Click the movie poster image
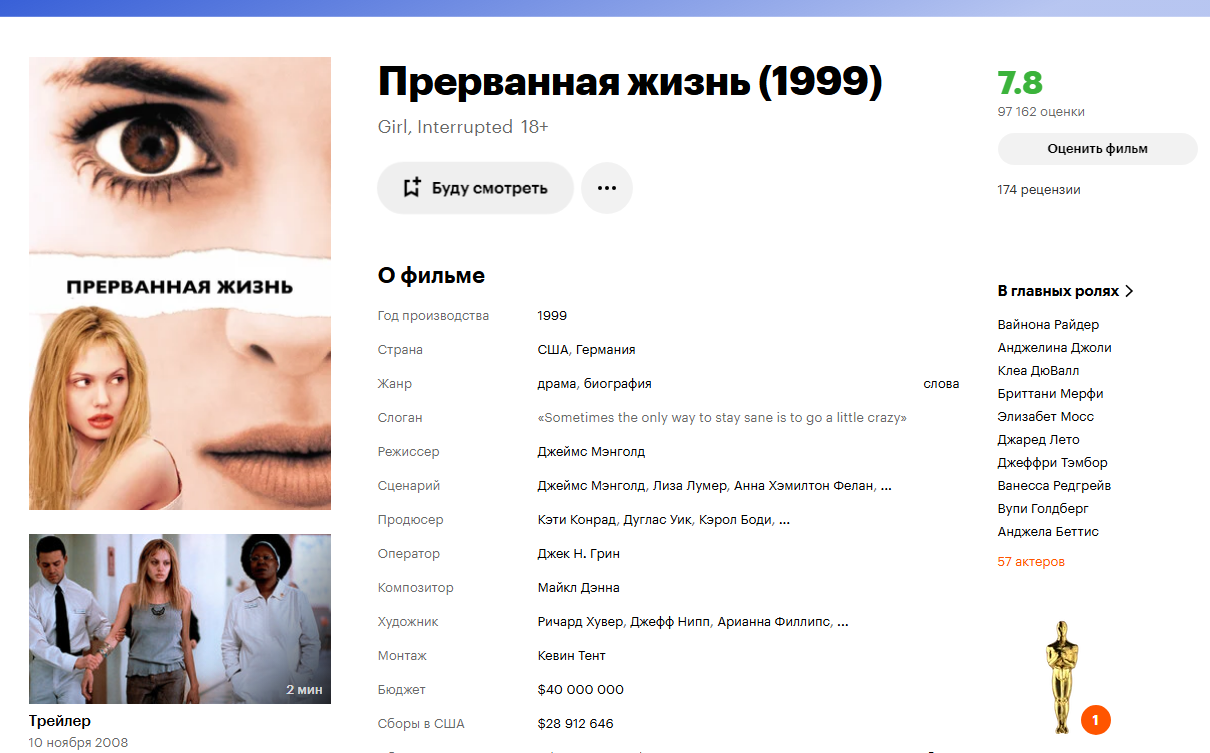 tap(180, 283)
